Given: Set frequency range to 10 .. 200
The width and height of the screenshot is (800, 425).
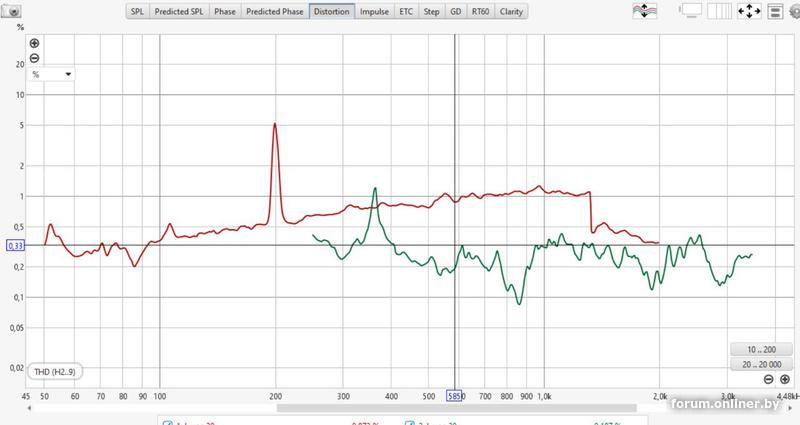Looking at the screenshot, I should coord(761,349).
